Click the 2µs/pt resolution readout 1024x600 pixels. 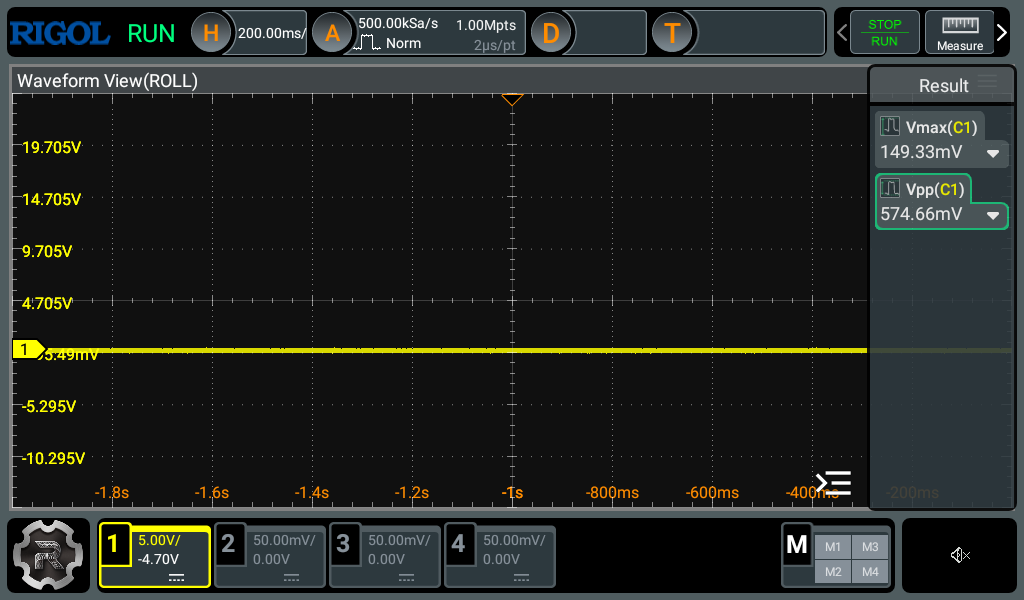tap(494, 45)
